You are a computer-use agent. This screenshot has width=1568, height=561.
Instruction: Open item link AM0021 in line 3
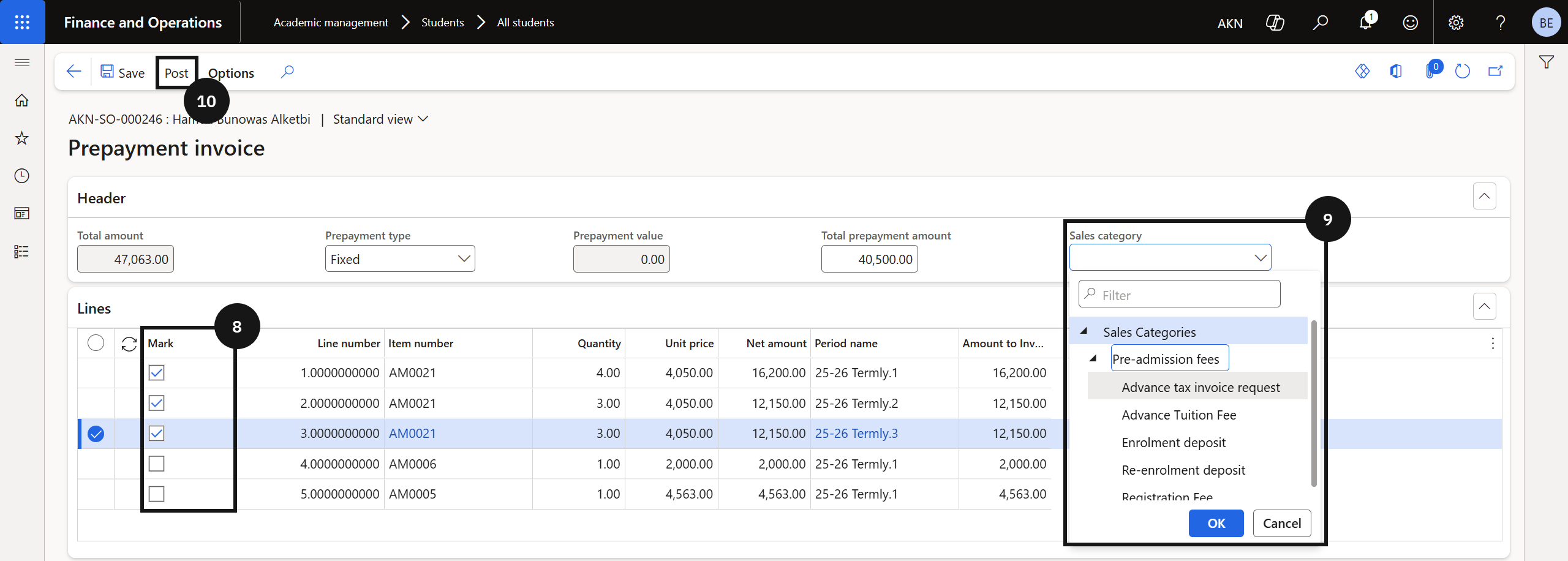[x=412, y=434]
